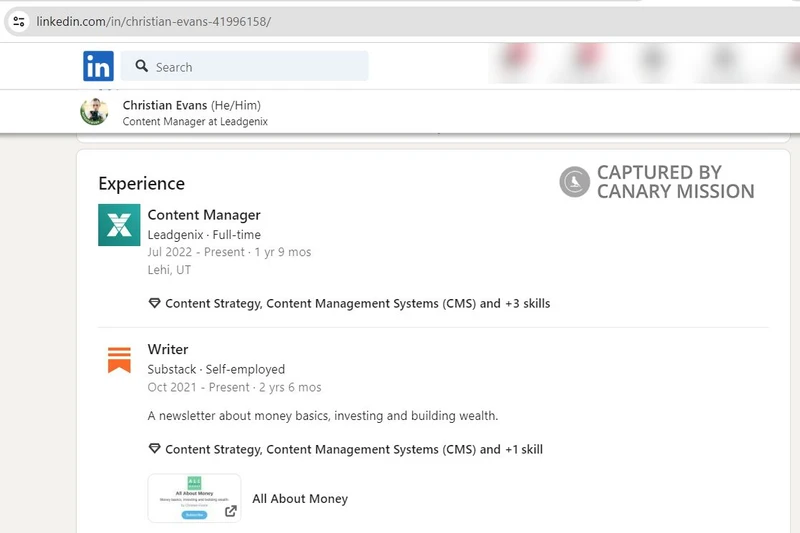Image resolution: width=800 pixels, height=533 pixels.
Task: Click the 'Lehi, UT' location text
Action: pos(169,270)
